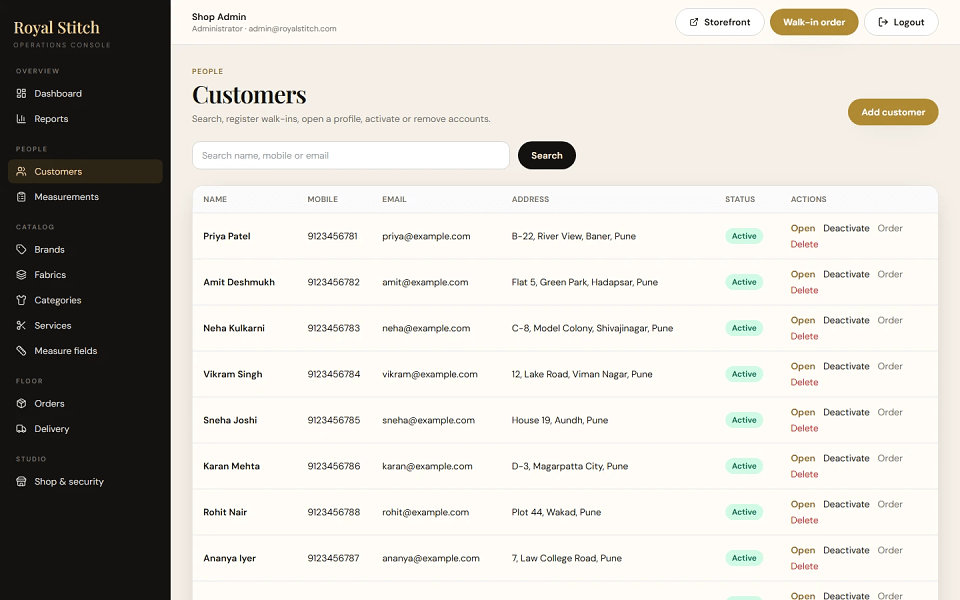960x600 pixels.
Task: Click email priya@example.com
Action: click(x=426, y=236)
